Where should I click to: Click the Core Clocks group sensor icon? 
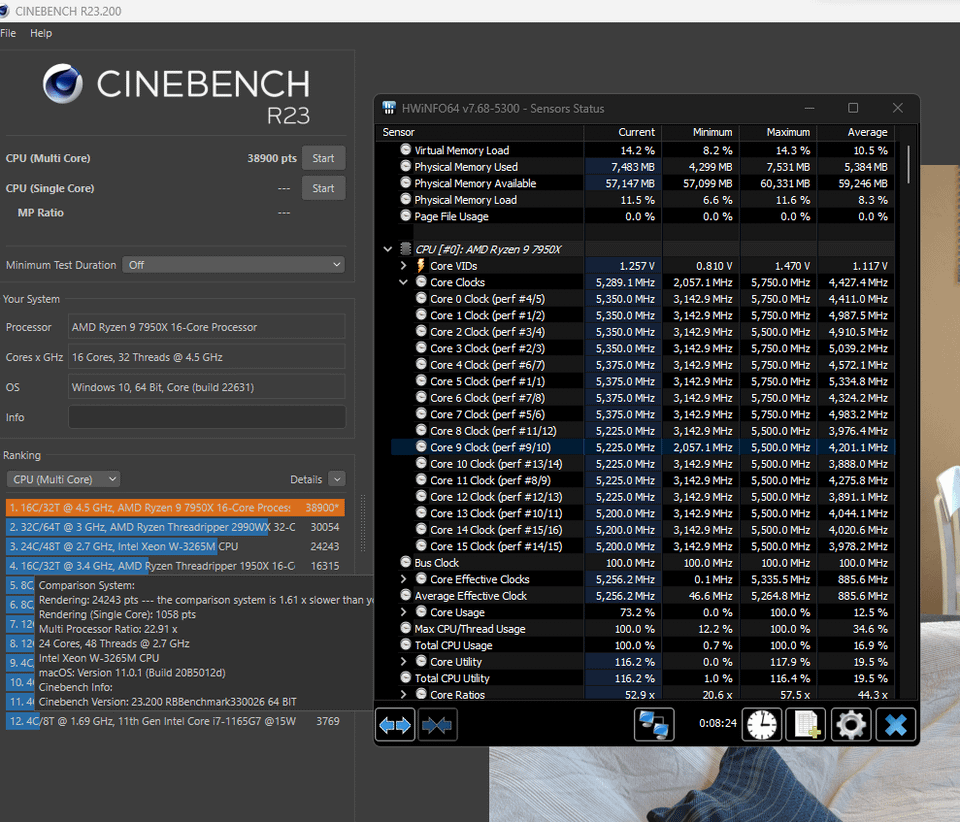[421, 282]
